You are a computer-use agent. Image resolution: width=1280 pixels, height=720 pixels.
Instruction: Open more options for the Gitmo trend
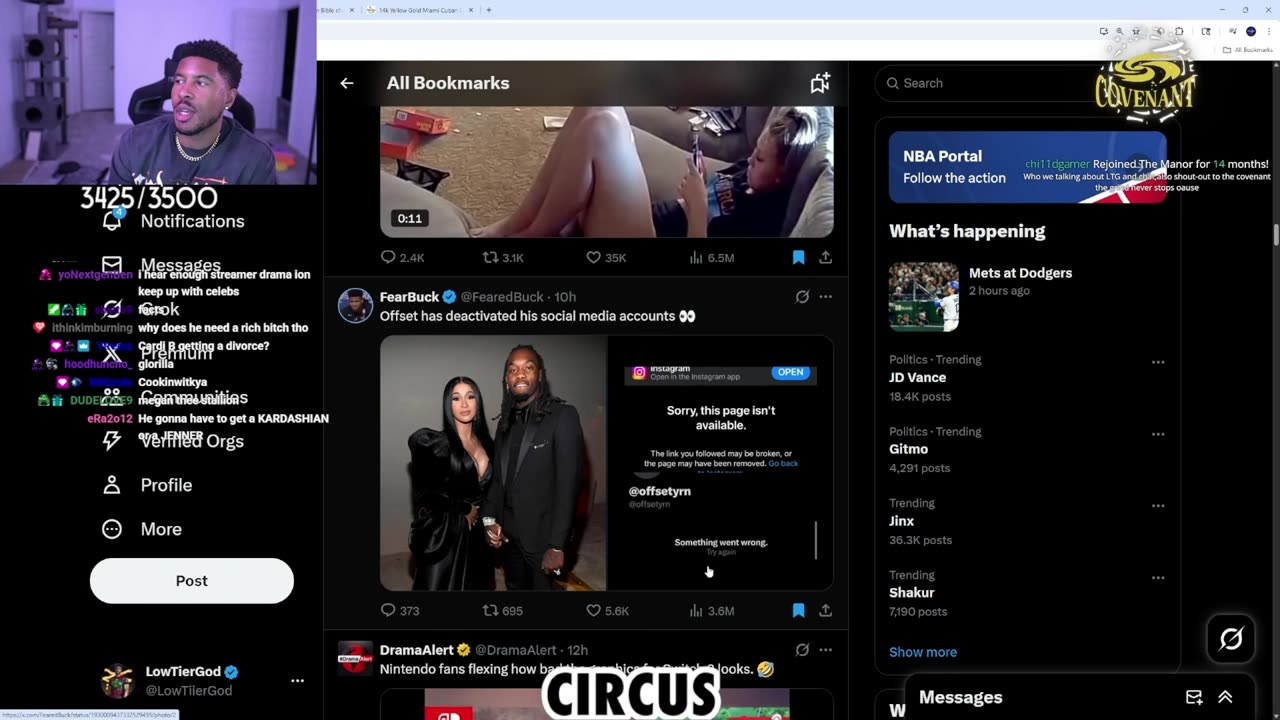pyautogui.click(x=1158, y=434)
